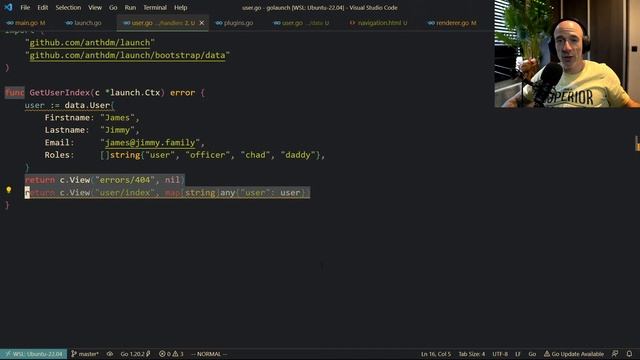Screen dimensions: 640x360
Task: Close the user.go handlers tab
Action: [202, 23]
